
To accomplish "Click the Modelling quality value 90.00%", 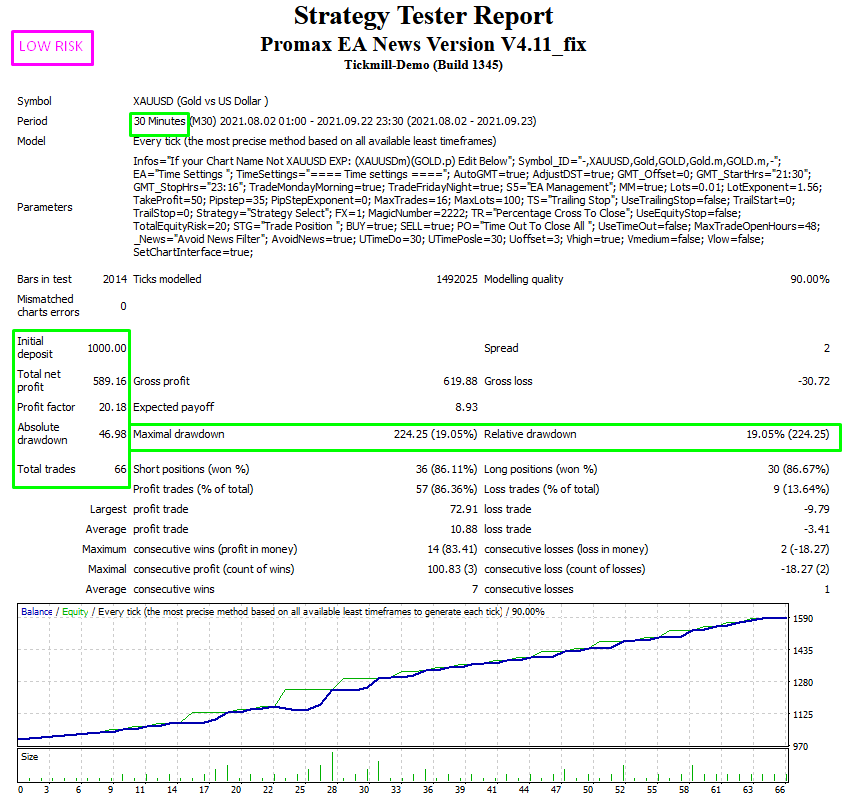I will click(x=810, y=280).
